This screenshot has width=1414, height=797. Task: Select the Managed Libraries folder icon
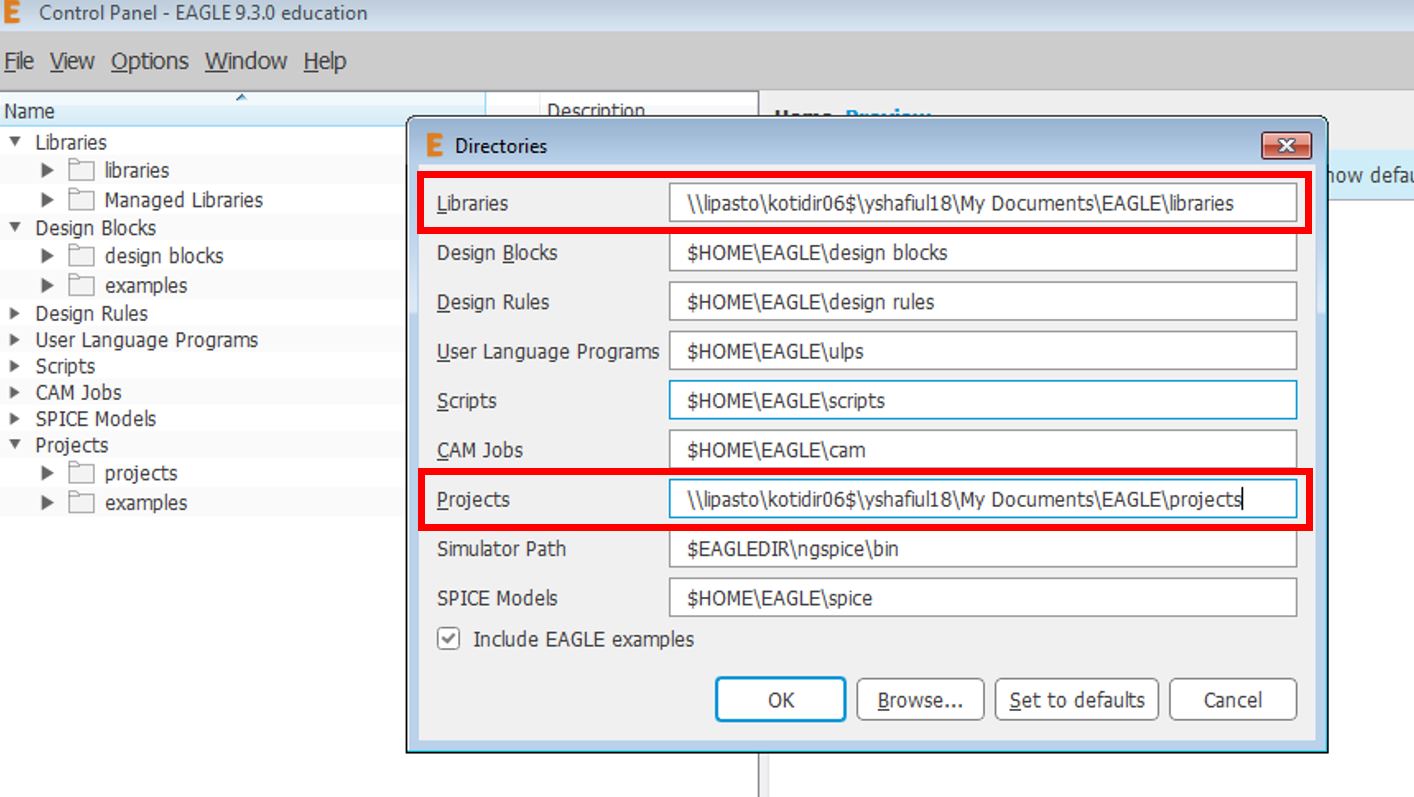point(81,199)
